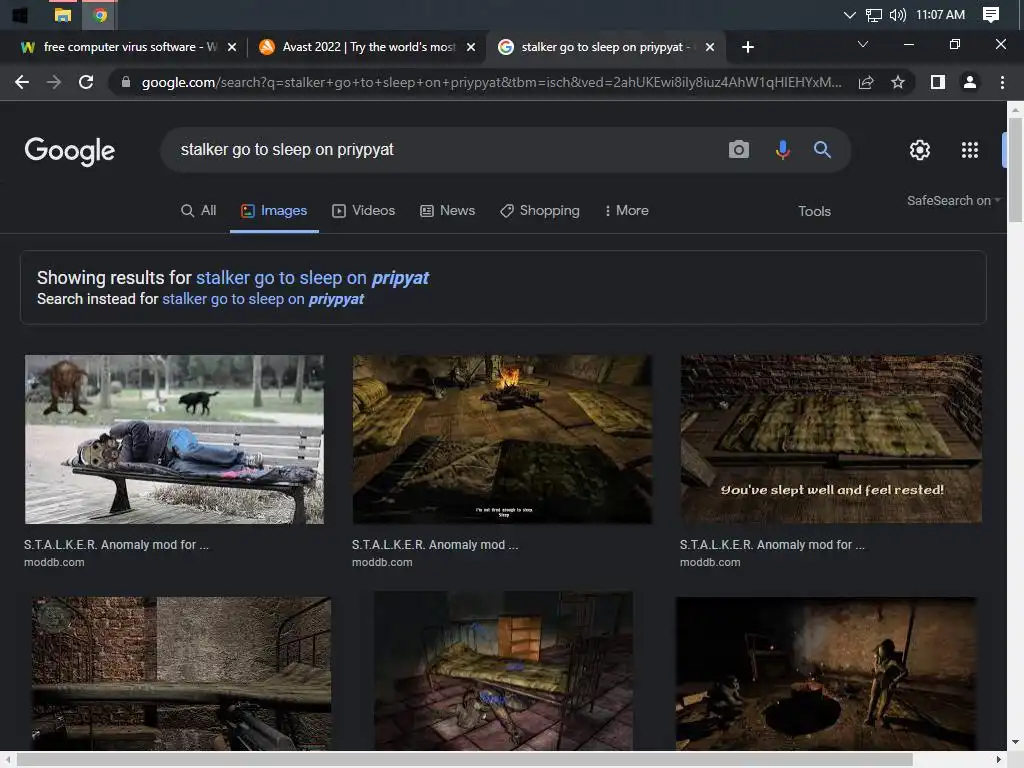Open the SafeSearch on dropdown

point(953,200)
